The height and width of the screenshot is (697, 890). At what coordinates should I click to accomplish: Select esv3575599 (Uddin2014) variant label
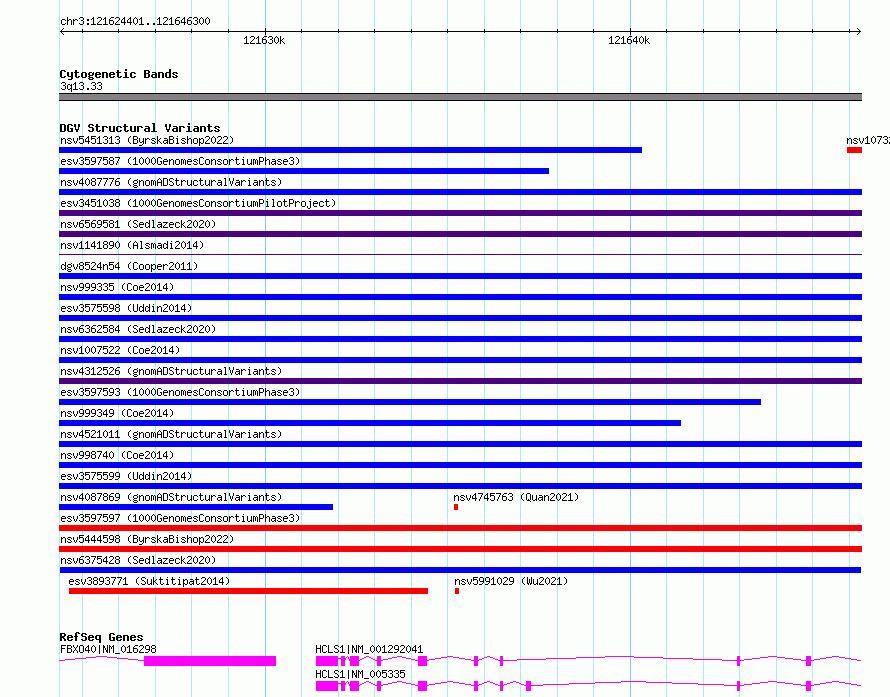pyautogui.click(x=126, y=476)
